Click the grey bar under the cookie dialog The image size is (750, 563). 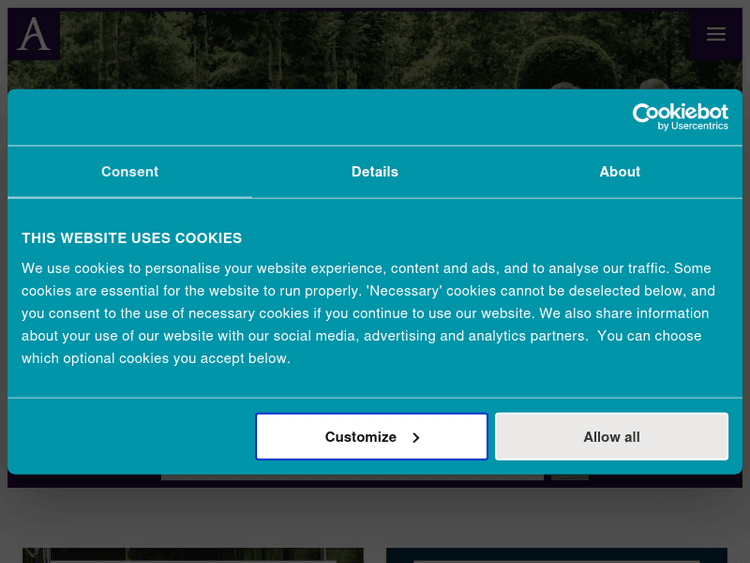(x=352, y=478)
